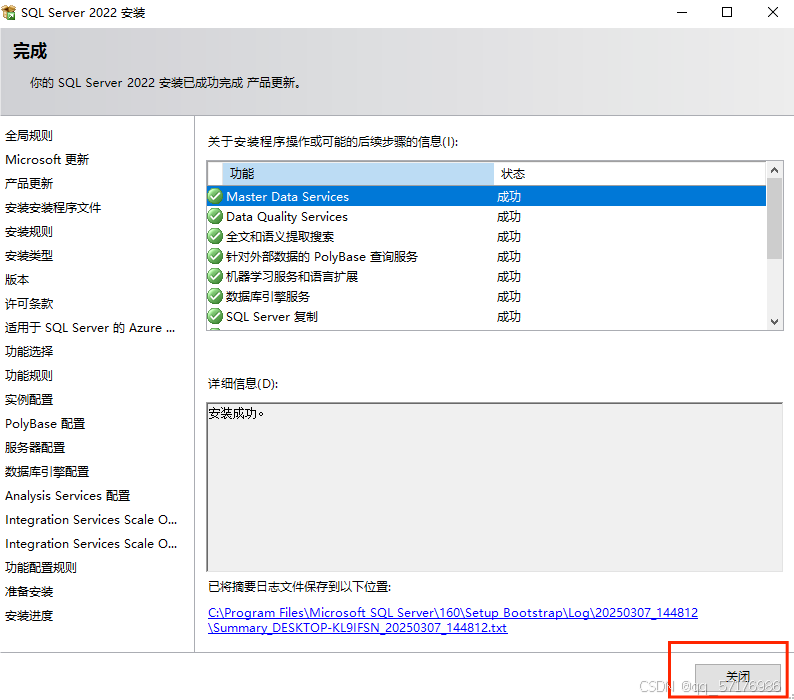This screenshot has height=700, width=794.
Task: Click the 功能选择 step
Action: point(29,352)
